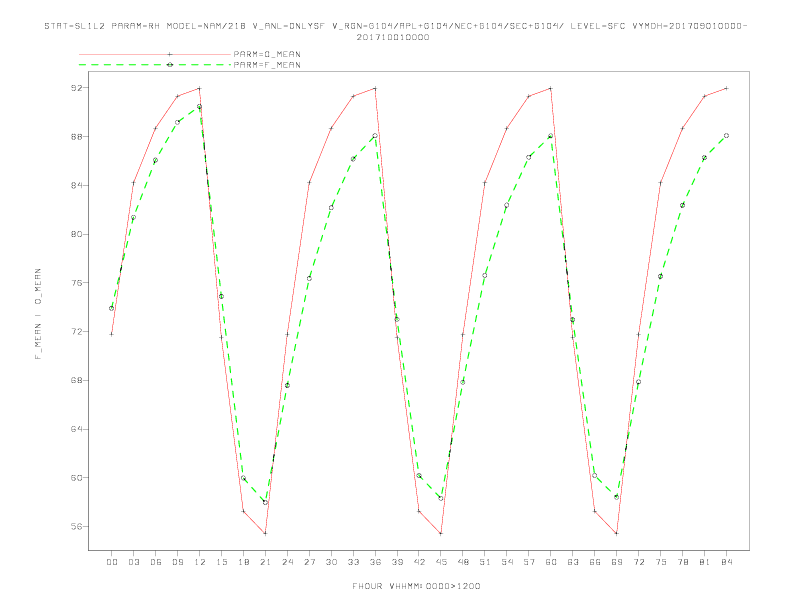Click x-axis tick label 39

(397, 562)
